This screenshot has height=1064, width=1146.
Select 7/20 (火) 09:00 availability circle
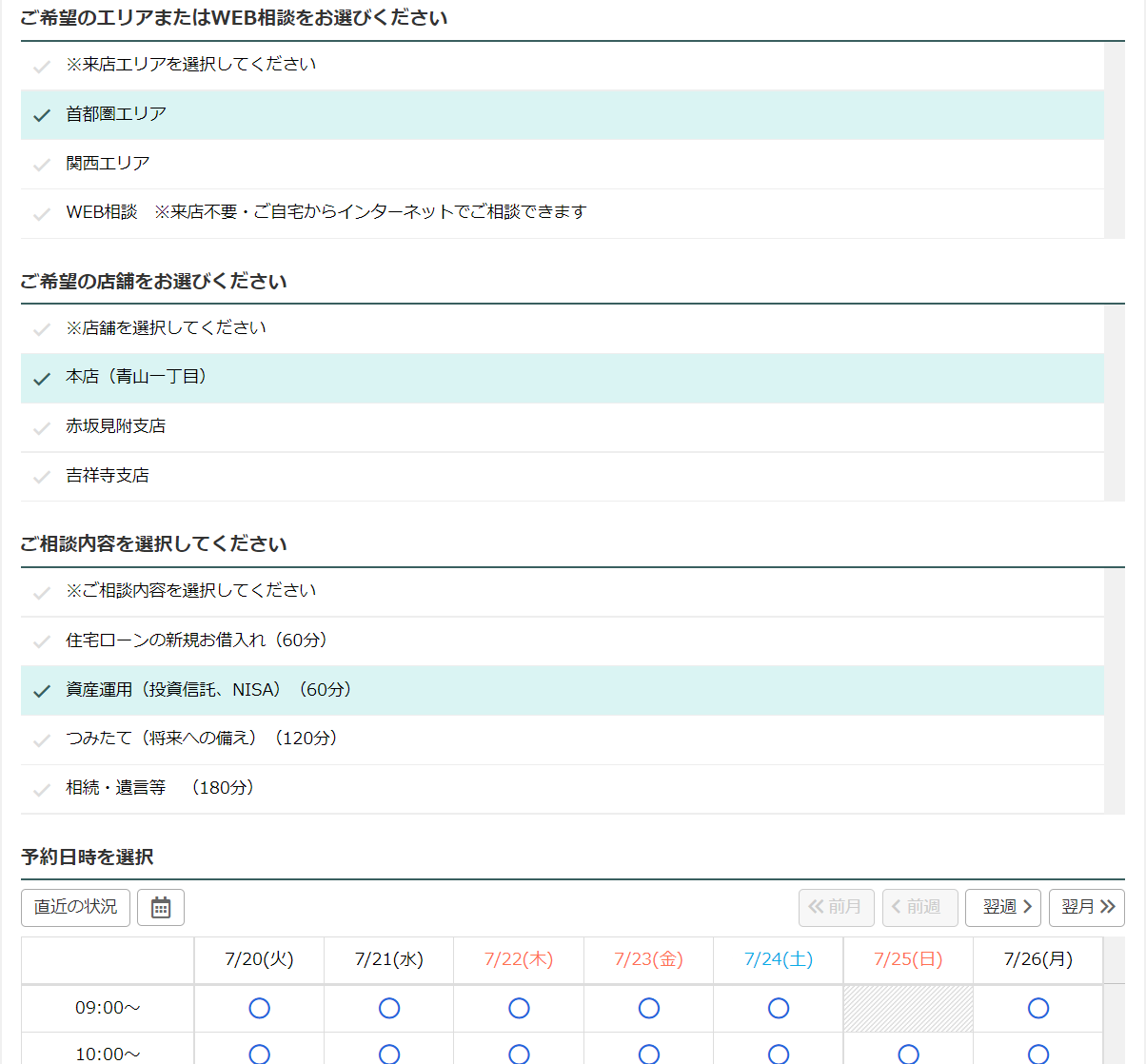pos(259,1008)
